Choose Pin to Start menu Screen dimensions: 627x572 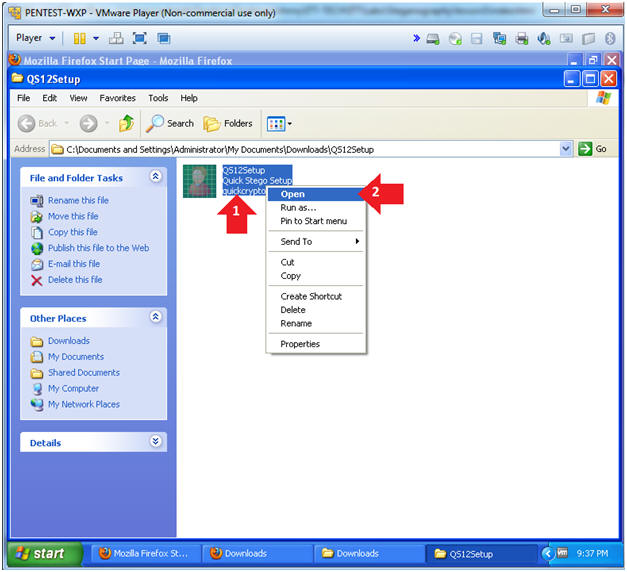coord(316,221)
